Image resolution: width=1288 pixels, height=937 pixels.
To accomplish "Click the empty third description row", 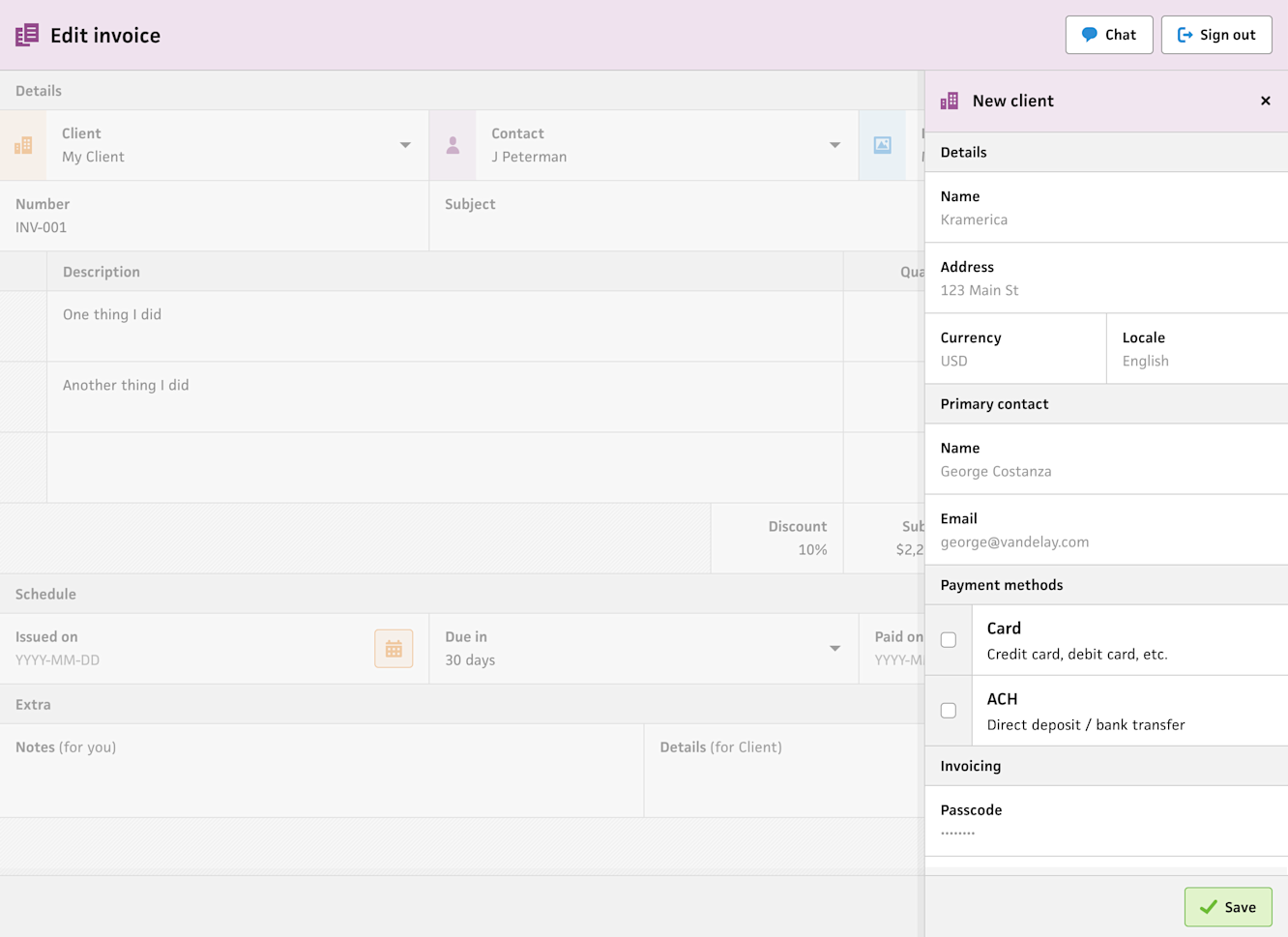I will (x=445, y=467).
